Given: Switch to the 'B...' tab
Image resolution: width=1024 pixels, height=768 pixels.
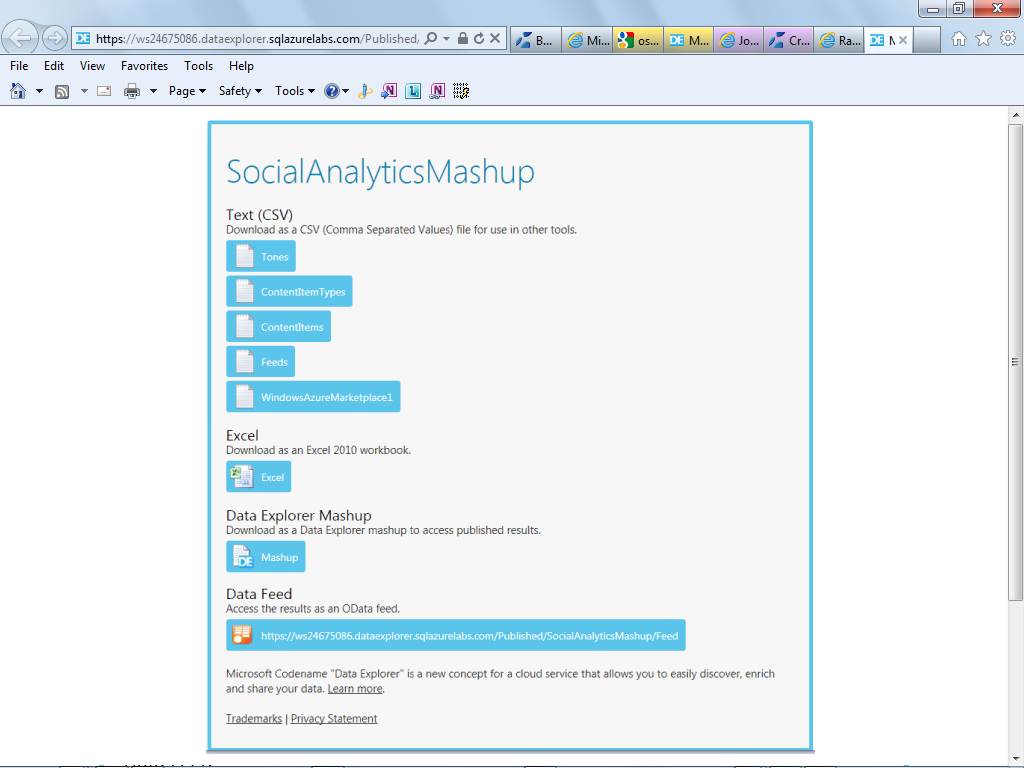Looking at the screenshot, I should [536, 40].
